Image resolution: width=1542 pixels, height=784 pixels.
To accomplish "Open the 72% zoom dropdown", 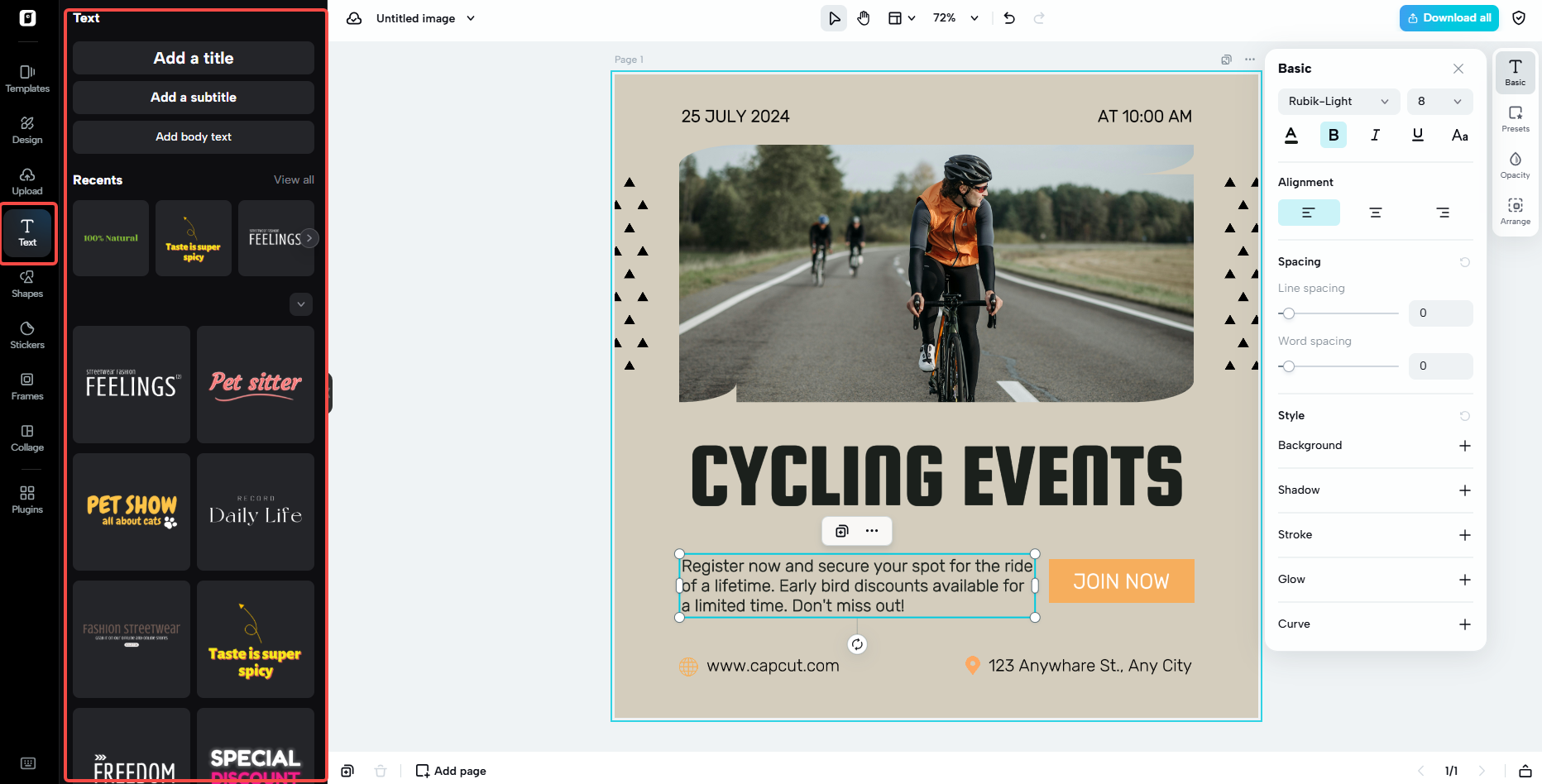I will [956, 18].
